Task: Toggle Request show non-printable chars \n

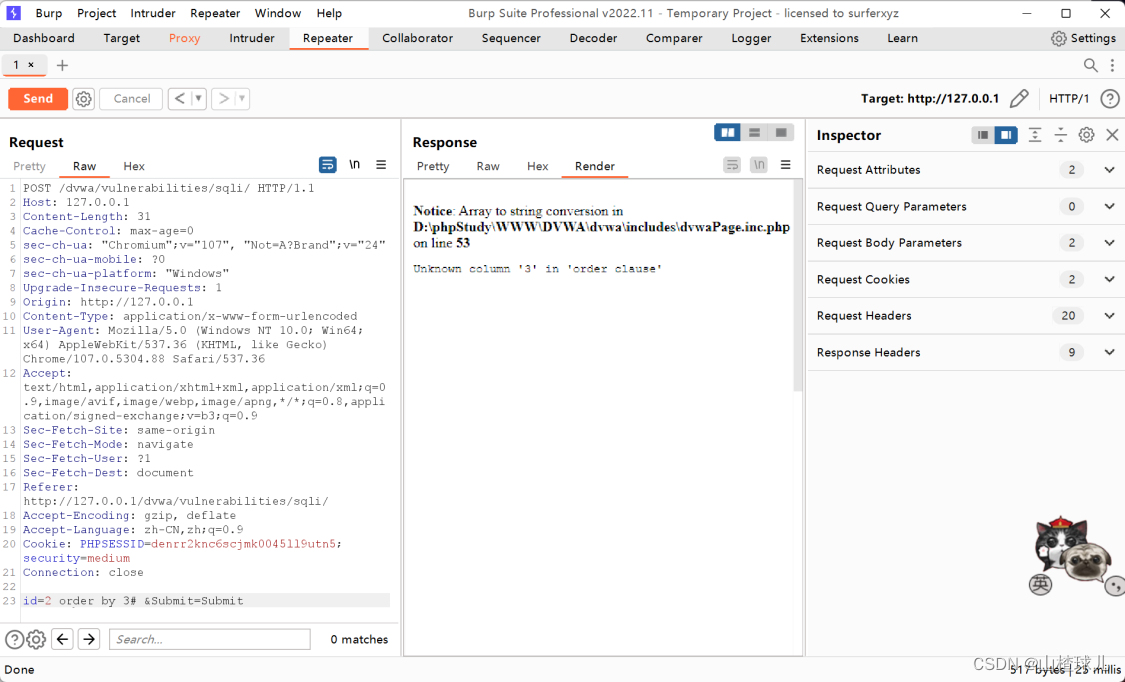Action: click(354, 165)
